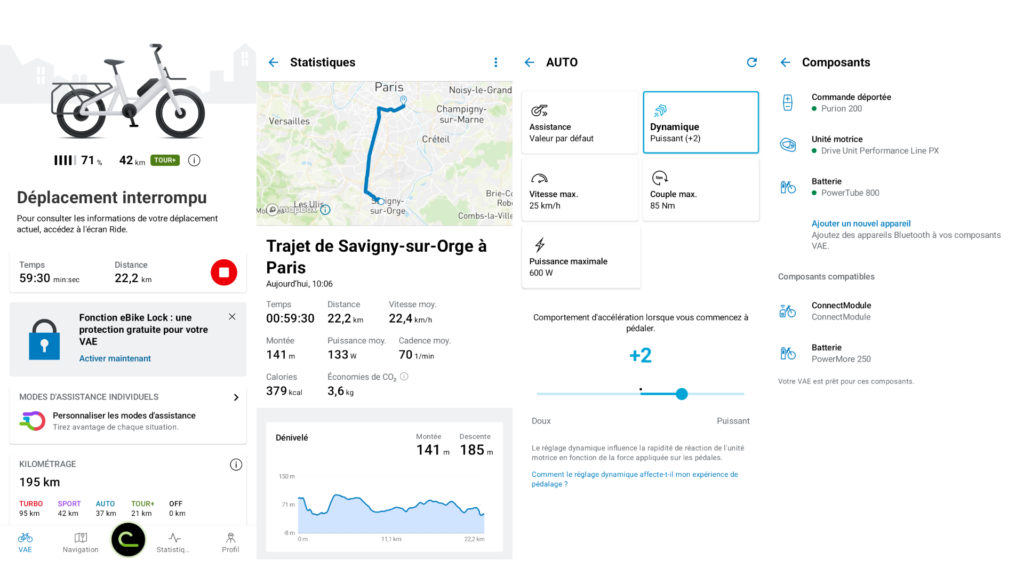Dismiss the eBike Lock banner
The width and height of the screenshot is (1024, 576).
(232, 317)
